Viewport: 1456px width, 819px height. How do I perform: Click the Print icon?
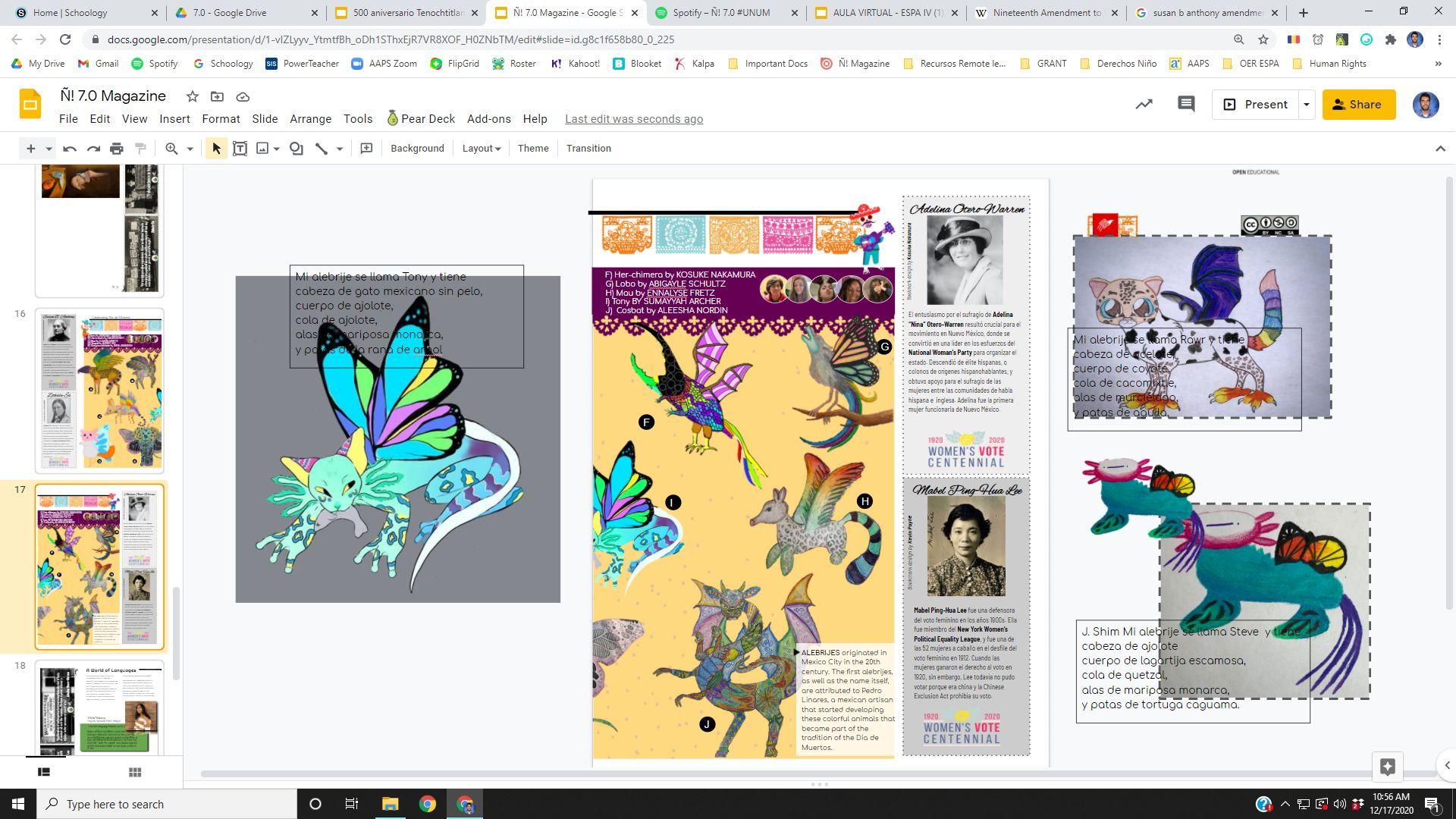point(116,149)
